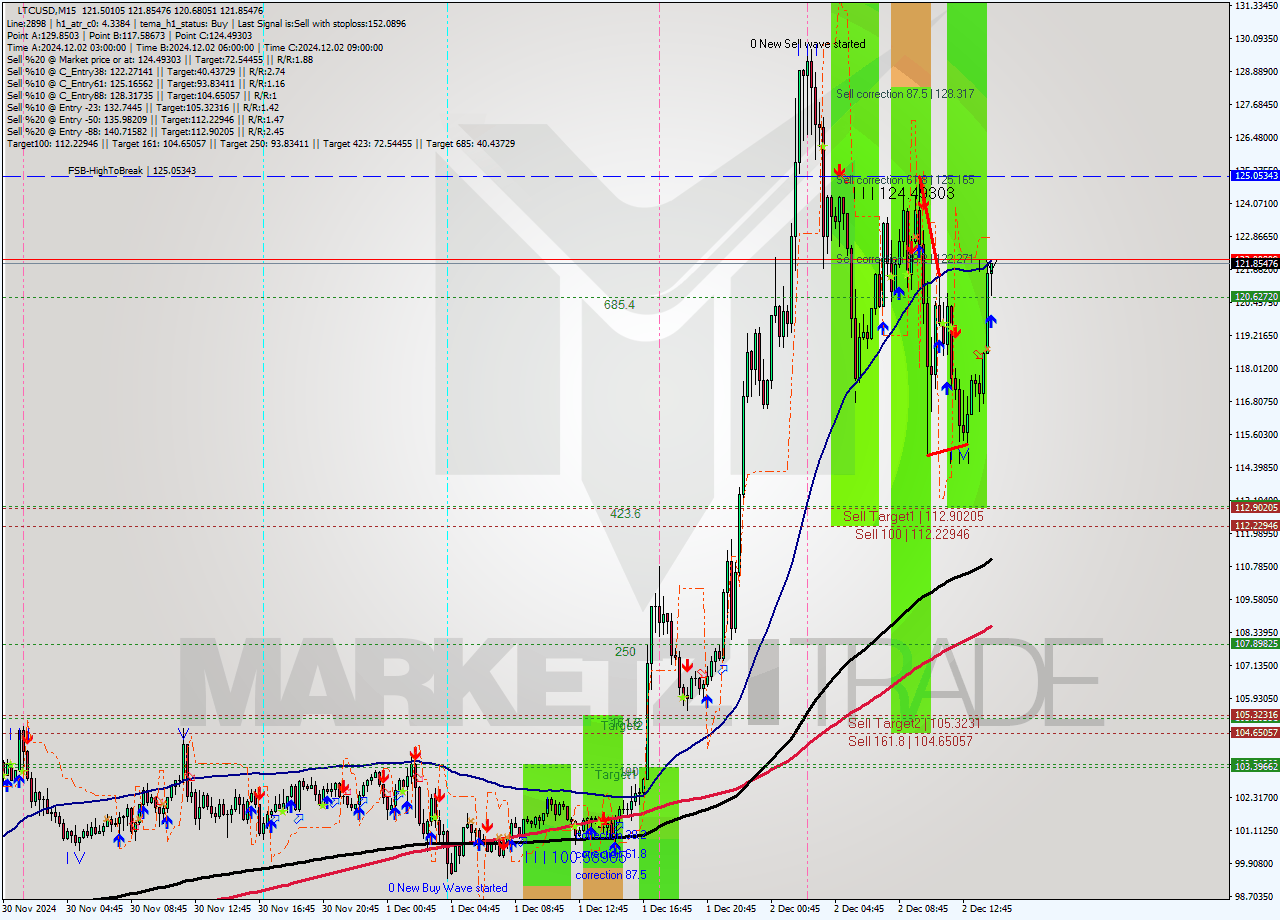Click the 124.07100 price axis label

[1256, 204]
